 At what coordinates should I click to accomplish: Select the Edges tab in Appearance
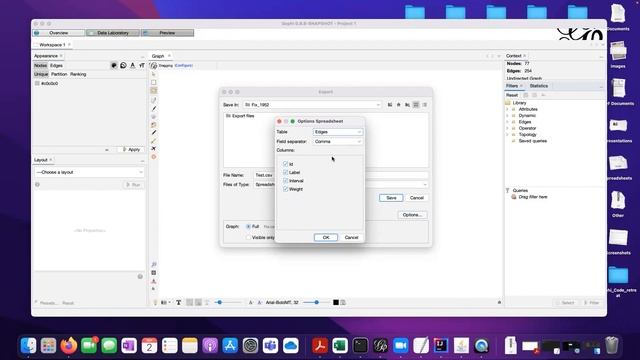pos(56,65)
